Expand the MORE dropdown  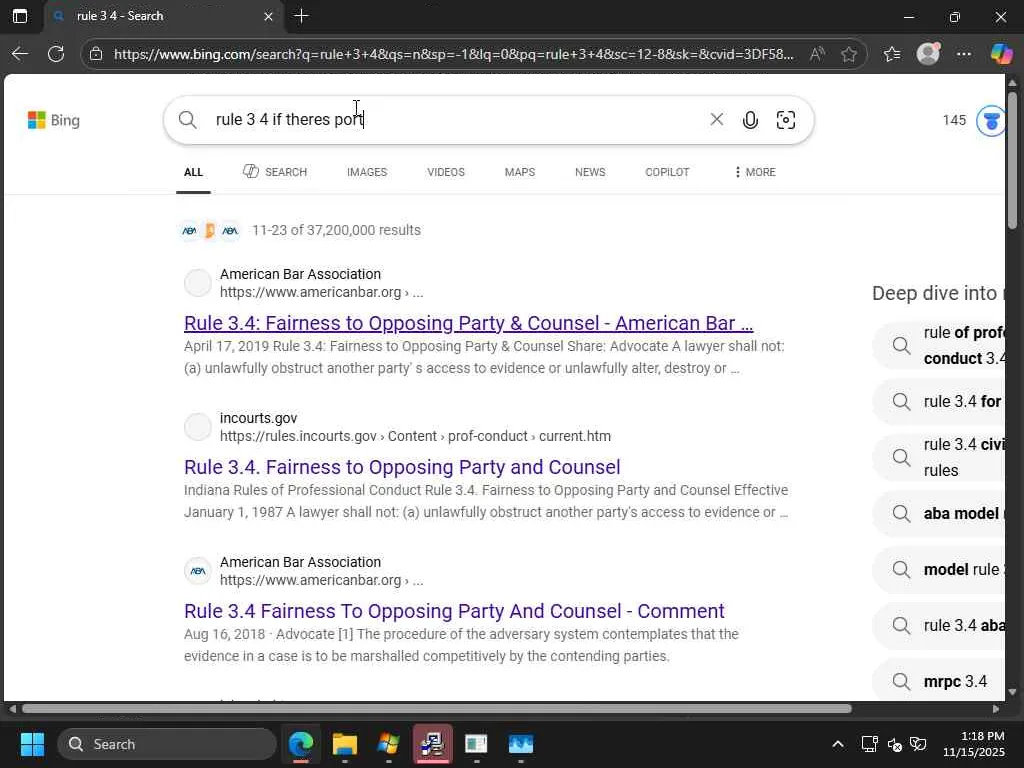coord(755,172)
